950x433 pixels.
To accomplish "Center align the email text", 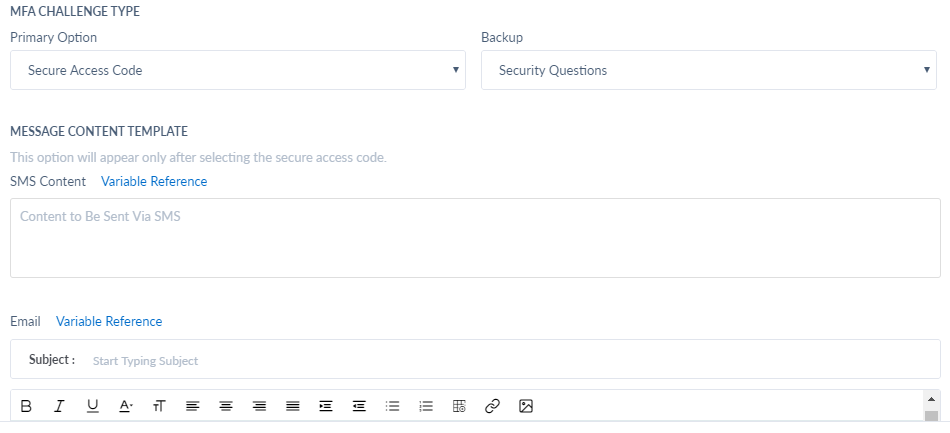I will coord(226,406).
